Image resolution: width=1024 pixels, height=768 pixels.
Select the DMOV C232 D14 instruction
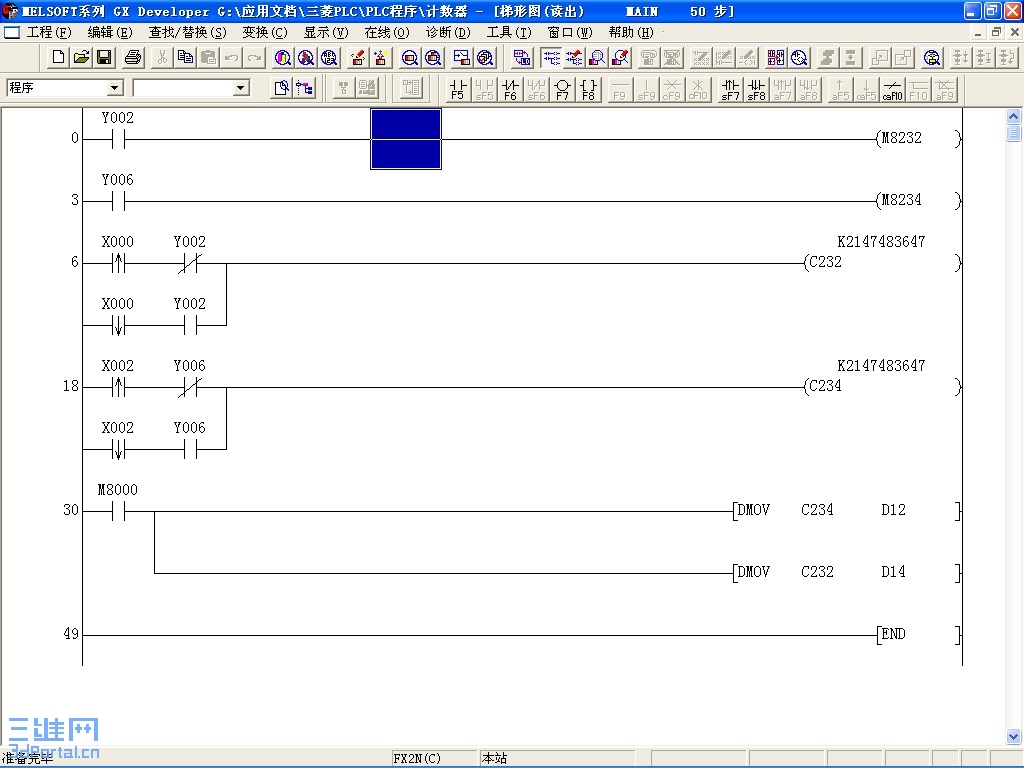click(x=847, y=572)
